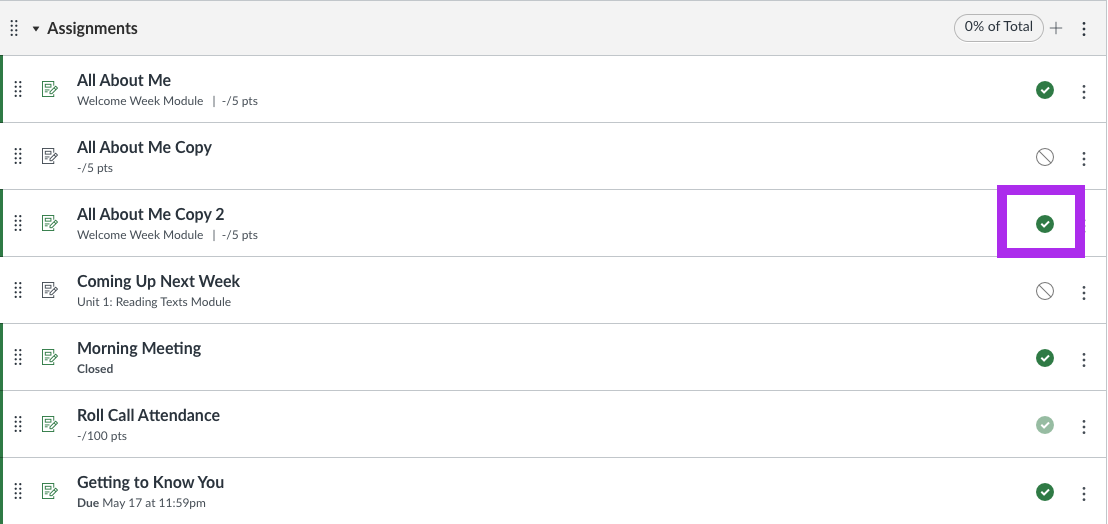The width and height of the screenshot is (1108, 524).
Task: Open options menu for All About Me Copy
Action: point(1084,158)
